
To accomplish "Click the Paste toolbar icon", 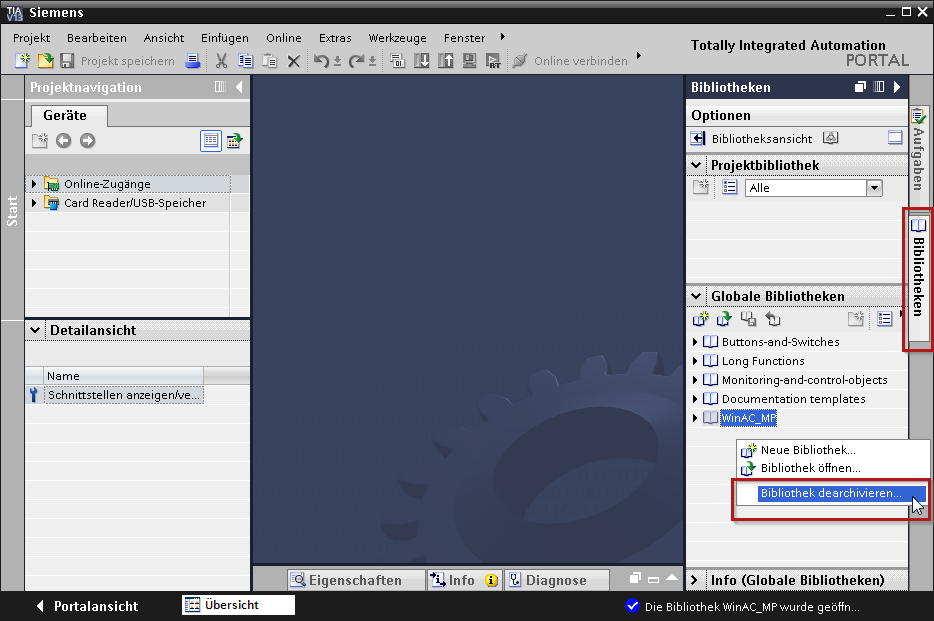I will (x=270, y=61).
